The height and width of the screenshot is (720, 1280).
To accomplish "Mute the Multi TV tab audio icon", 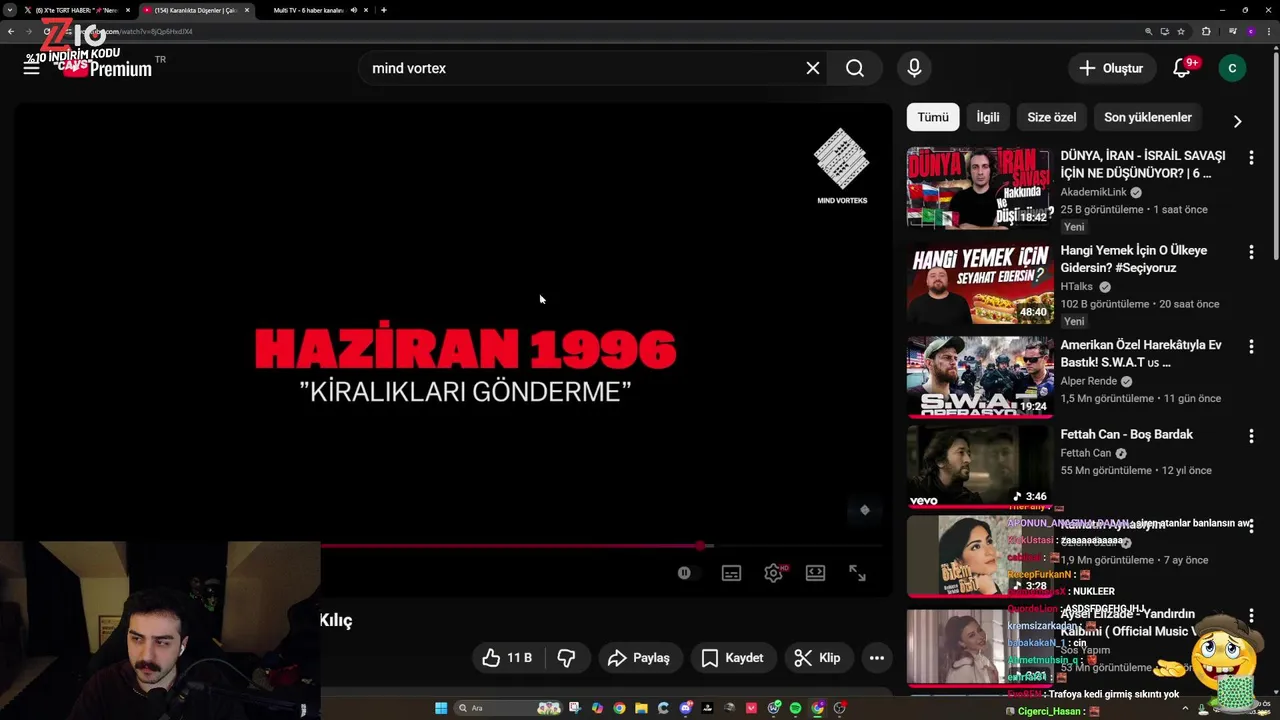I will click(x=354, y=10).
